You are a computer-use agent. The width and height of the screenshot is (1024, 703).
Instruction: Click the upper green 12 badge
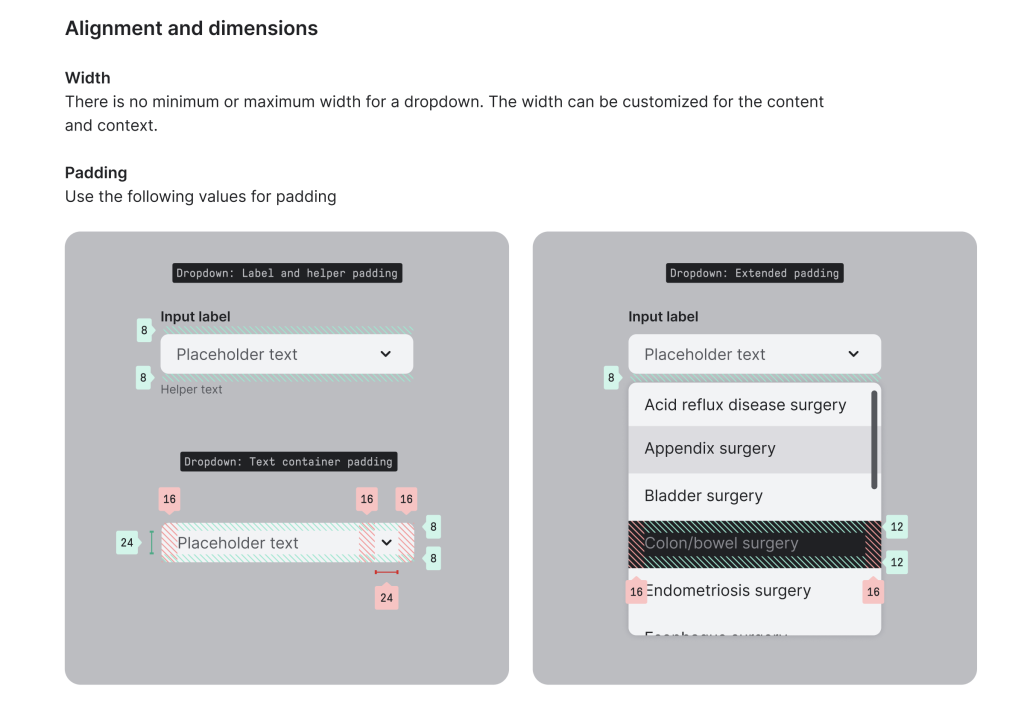click(896, 527)
